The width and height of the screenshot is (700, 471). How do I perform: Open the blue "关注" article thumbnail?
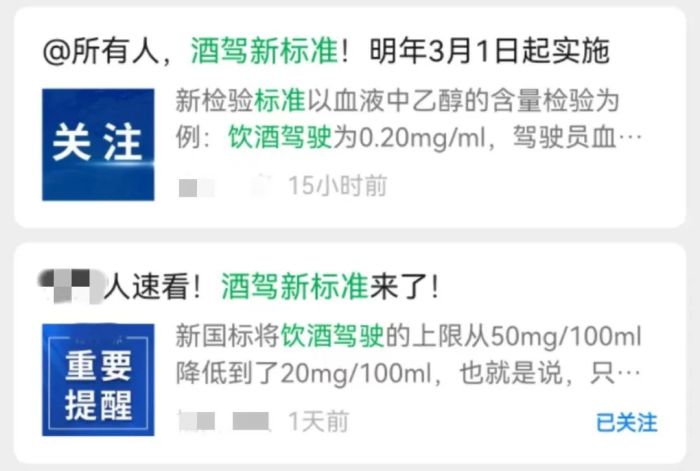click(98, 145)
